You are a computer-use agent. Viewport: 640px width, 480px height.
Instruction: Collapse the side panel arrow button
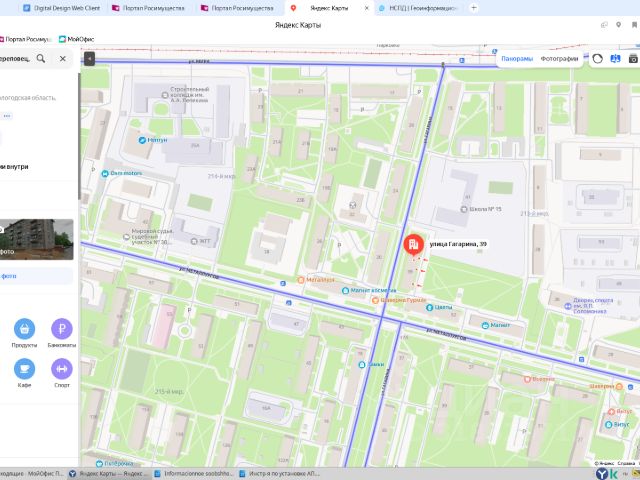coord(89,59)
